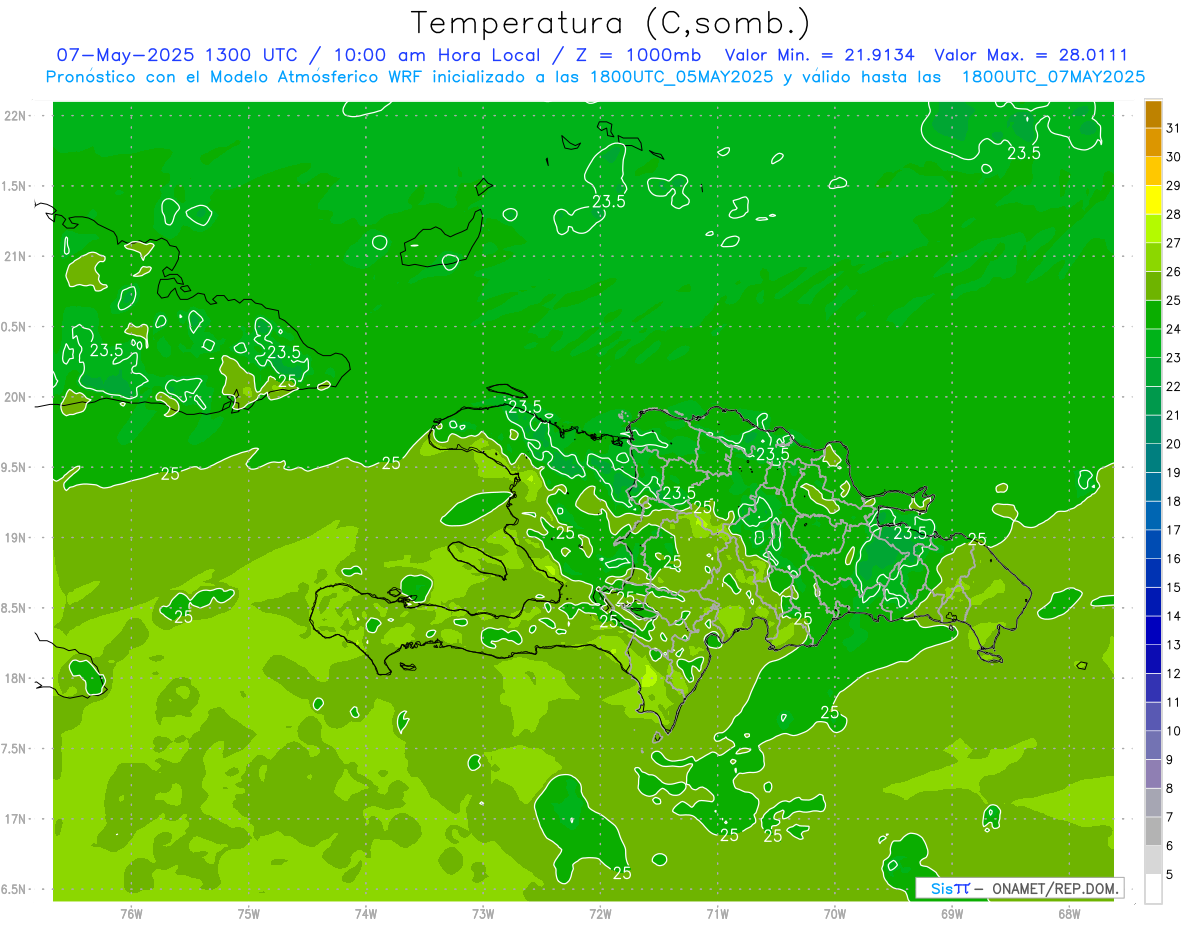
Task: Click the white legend swatch below 5
Action: [x=1153, y=889]
